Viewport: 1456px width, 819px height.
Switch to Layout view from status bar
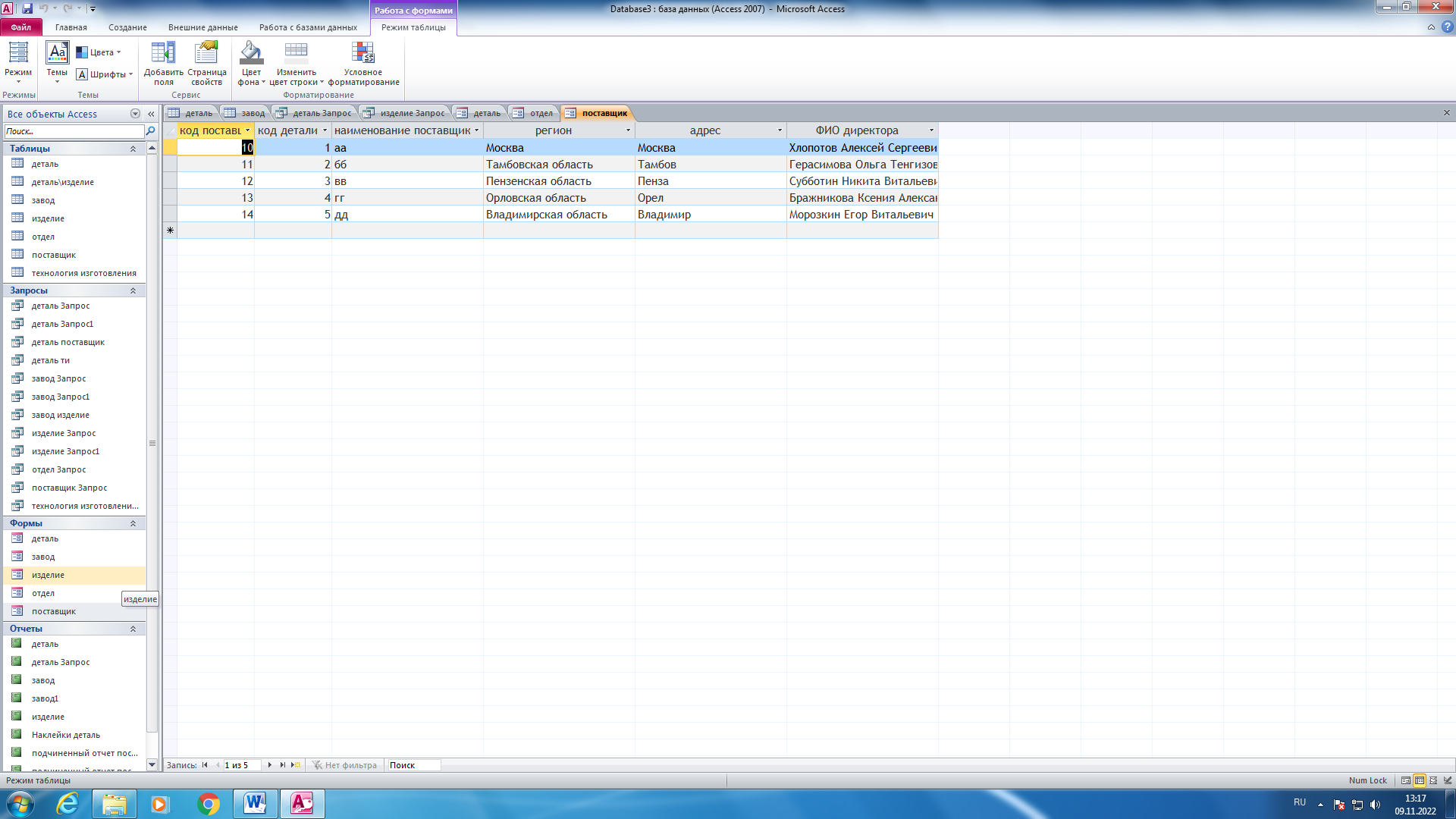[1433, 780]
